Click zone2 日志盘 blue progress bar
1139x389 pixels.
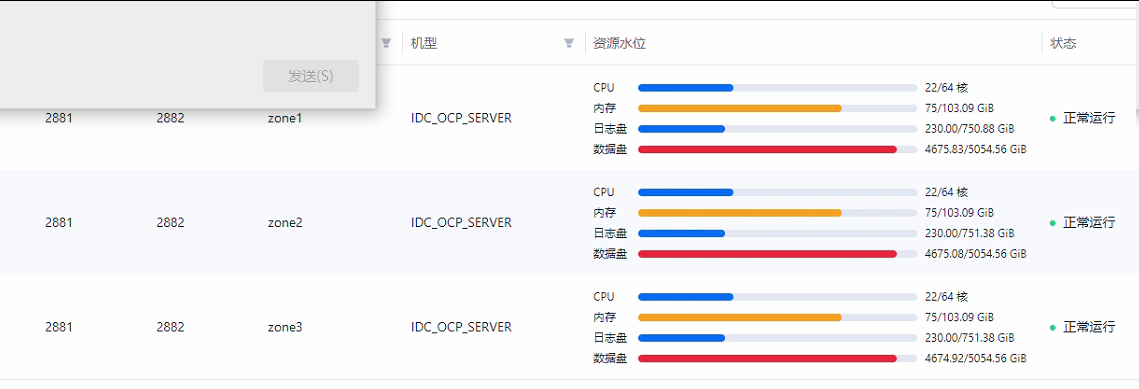point(777,234)
